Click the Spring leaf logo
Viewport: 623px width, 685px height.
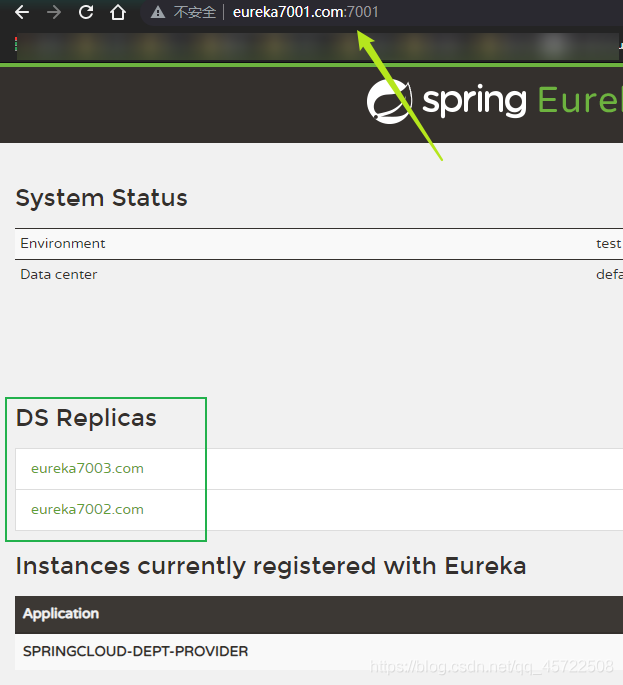[389, 101]
